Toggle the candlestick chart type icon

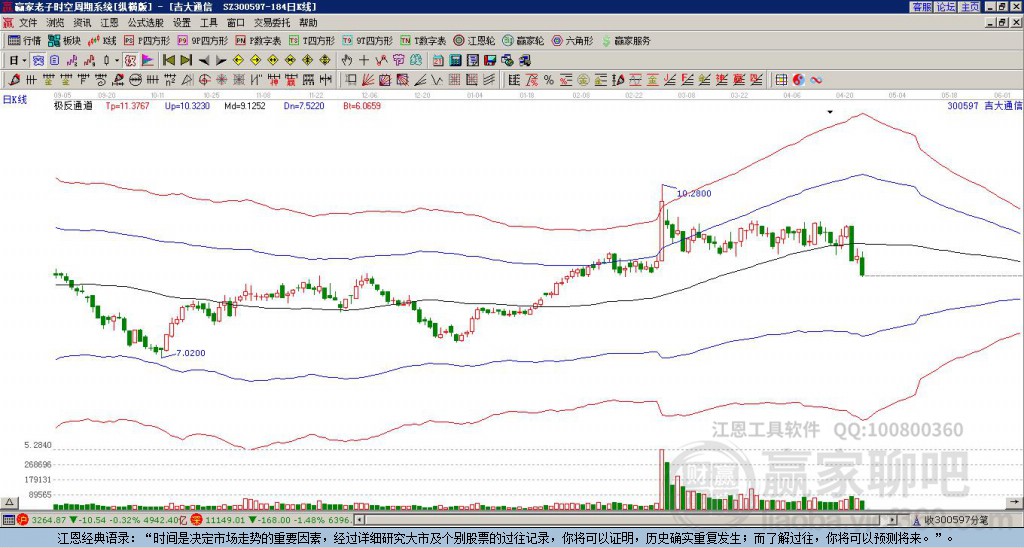pos(106,61)
